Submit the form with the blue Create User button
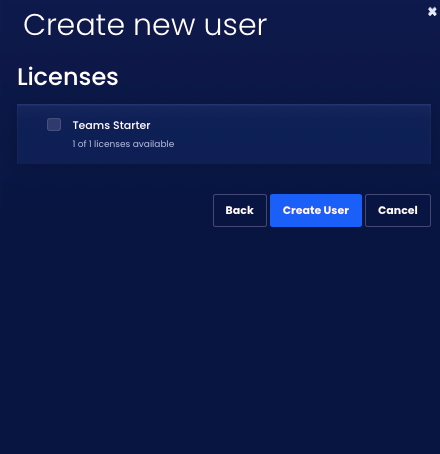 click(x=316, y=210)
